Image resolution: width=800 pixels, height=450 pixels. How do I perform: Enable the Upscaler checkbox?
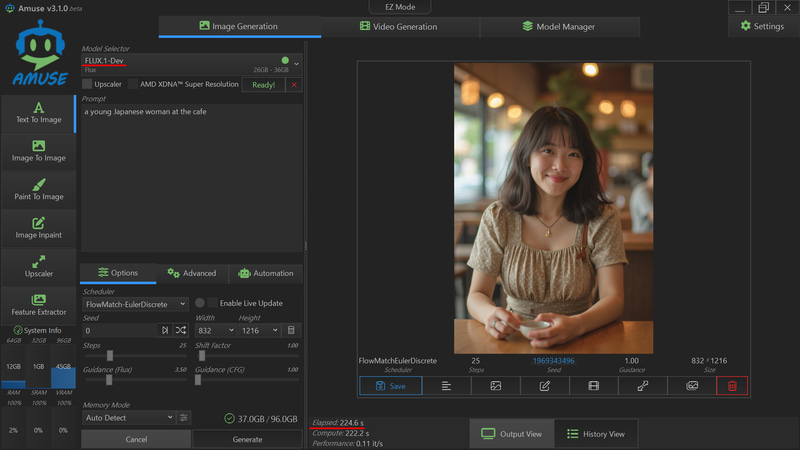click(87, 85)
